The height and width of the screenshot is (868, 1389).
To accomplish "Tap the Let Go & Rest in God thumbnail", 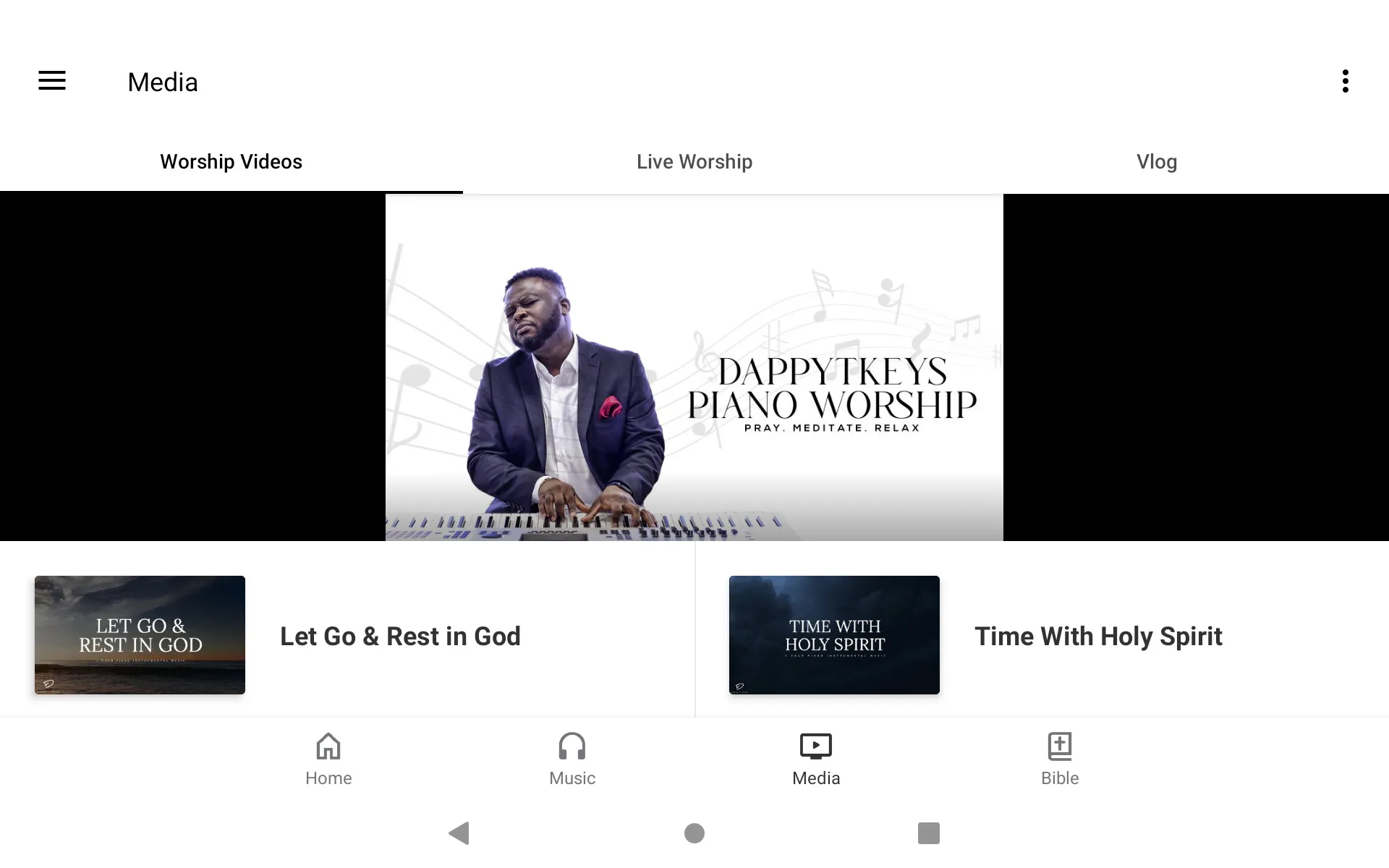I will click(139, 634).
